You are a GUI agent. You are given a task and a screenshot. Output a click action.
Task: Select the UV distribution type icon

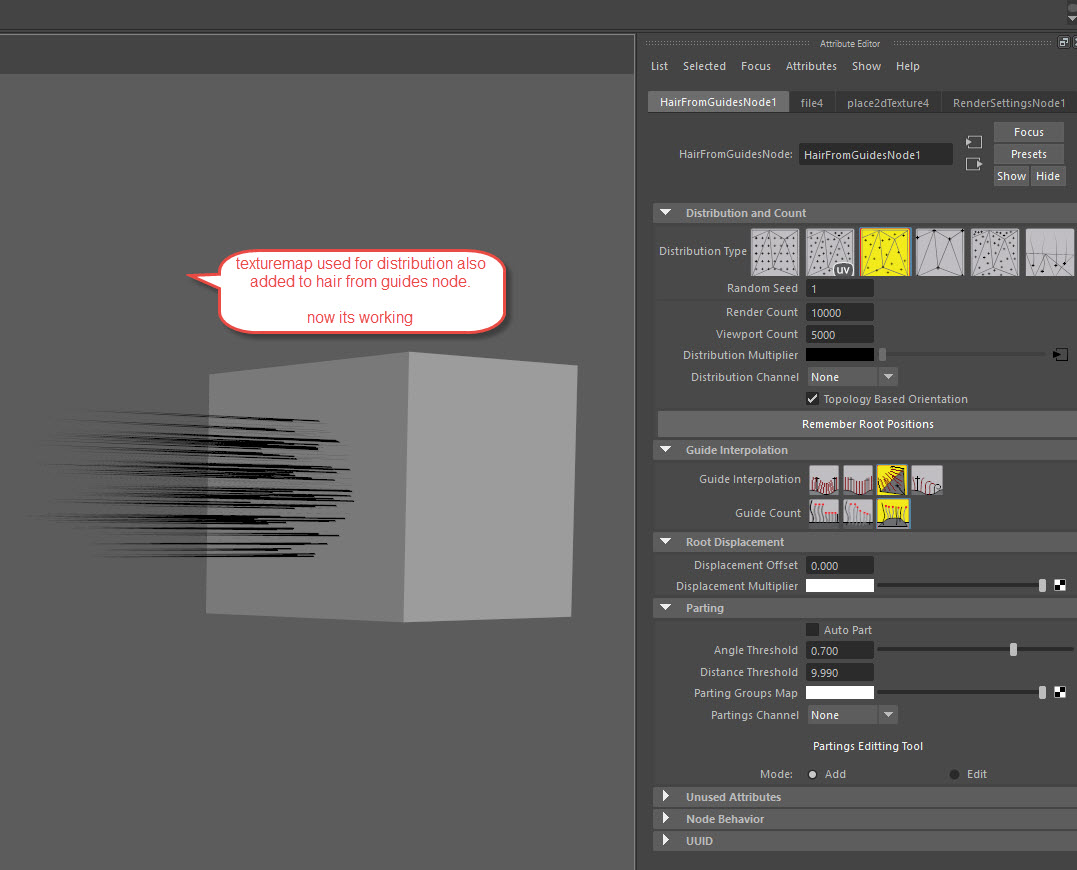830,252
